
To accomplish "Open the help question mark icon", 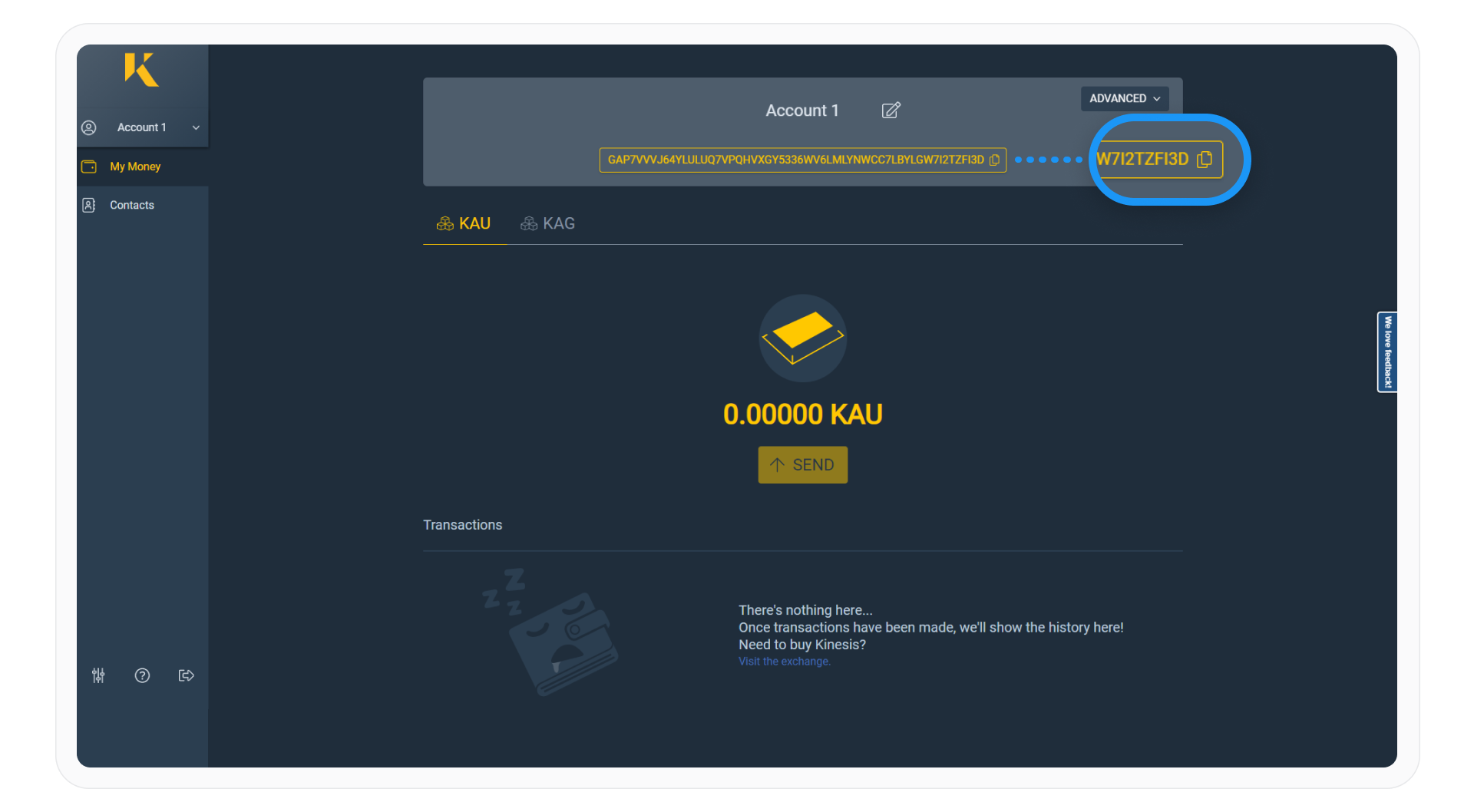I will [142, 675].
